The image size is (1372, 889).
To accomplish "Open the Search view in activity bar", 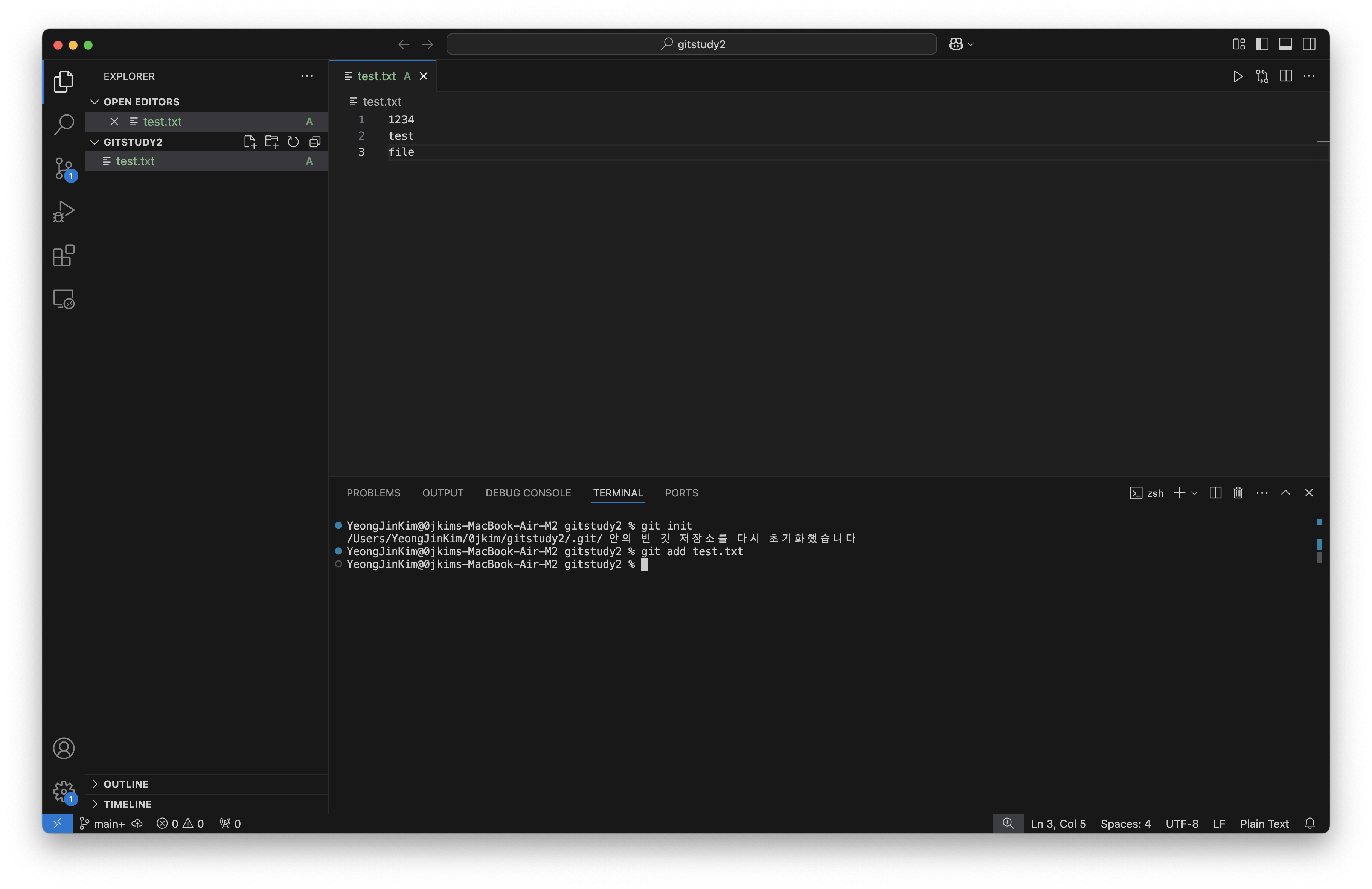I will 63,125.
